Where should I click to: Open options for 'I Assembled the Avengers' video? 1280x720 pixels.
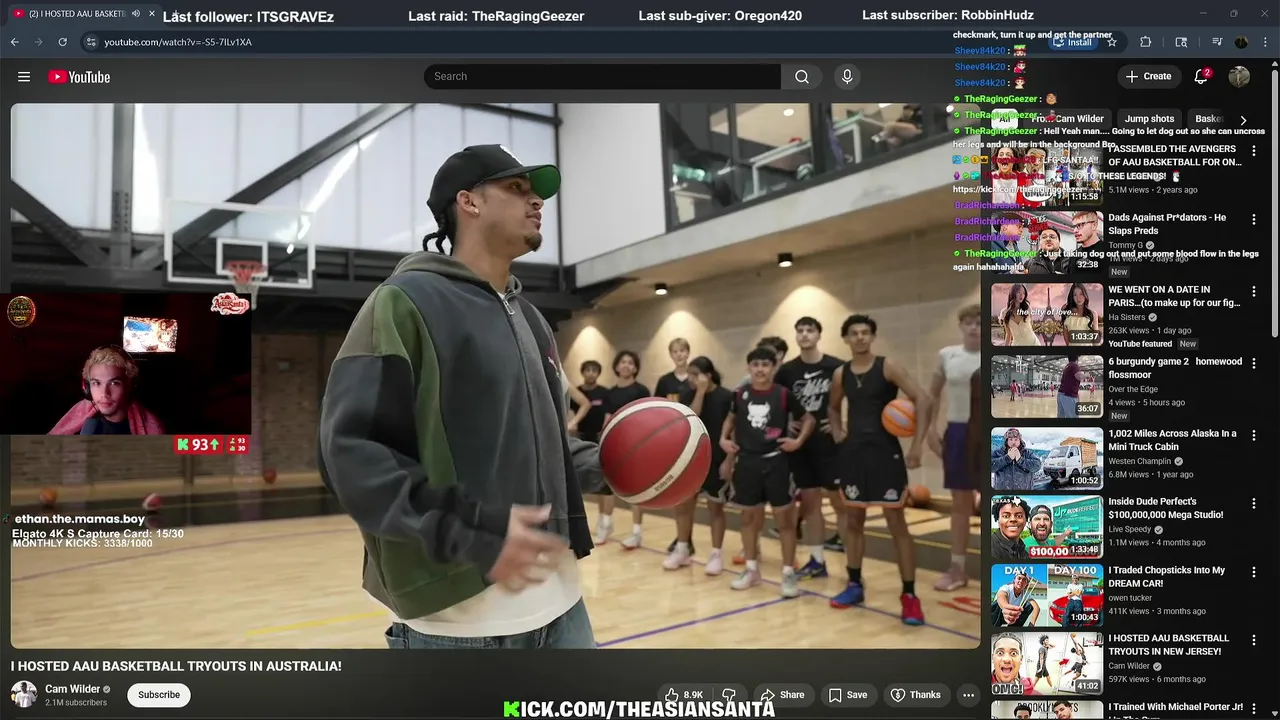(x=1254, y=151)
